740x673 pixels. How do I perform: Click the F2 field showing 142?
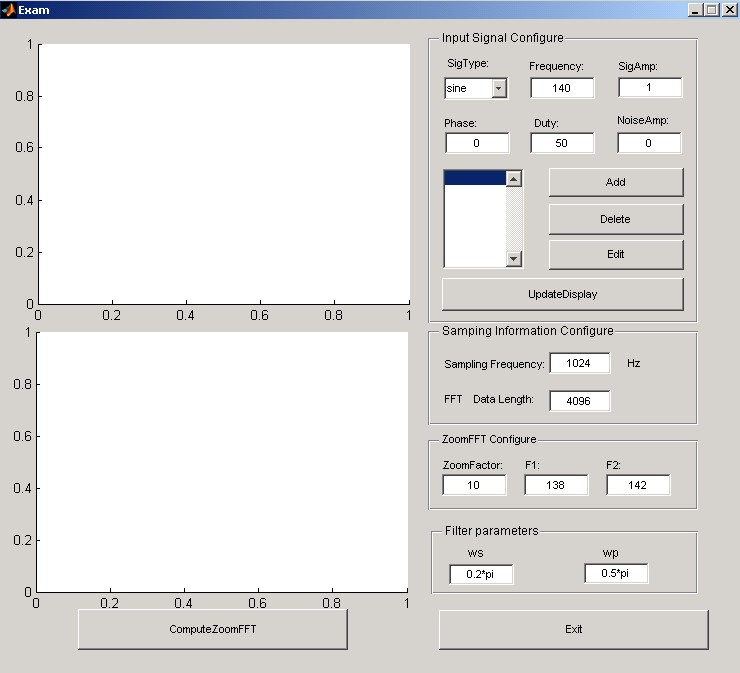point(638,485)
